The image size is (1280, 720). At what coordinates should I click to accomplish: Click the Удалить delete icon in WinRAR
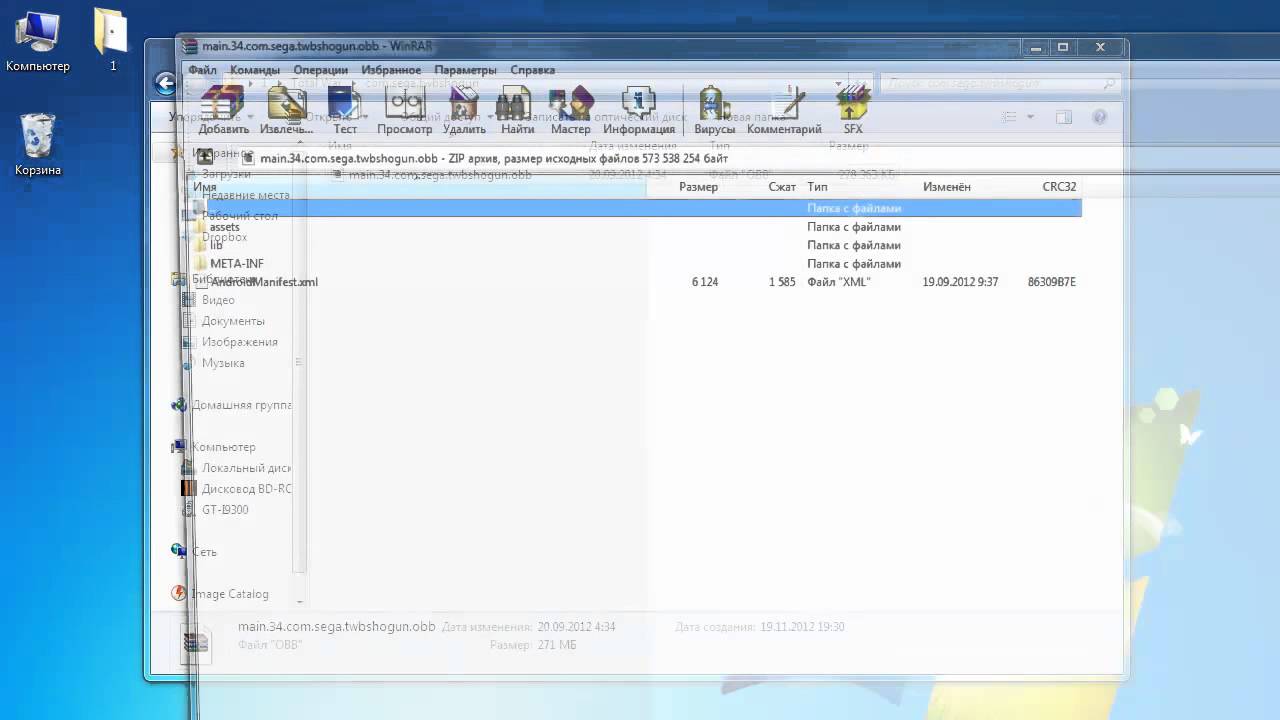[x=464, y=110]
